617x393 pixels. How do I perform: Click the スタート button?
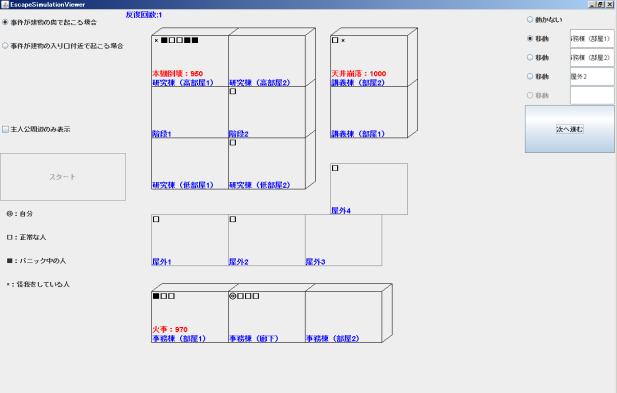(63, 177)
